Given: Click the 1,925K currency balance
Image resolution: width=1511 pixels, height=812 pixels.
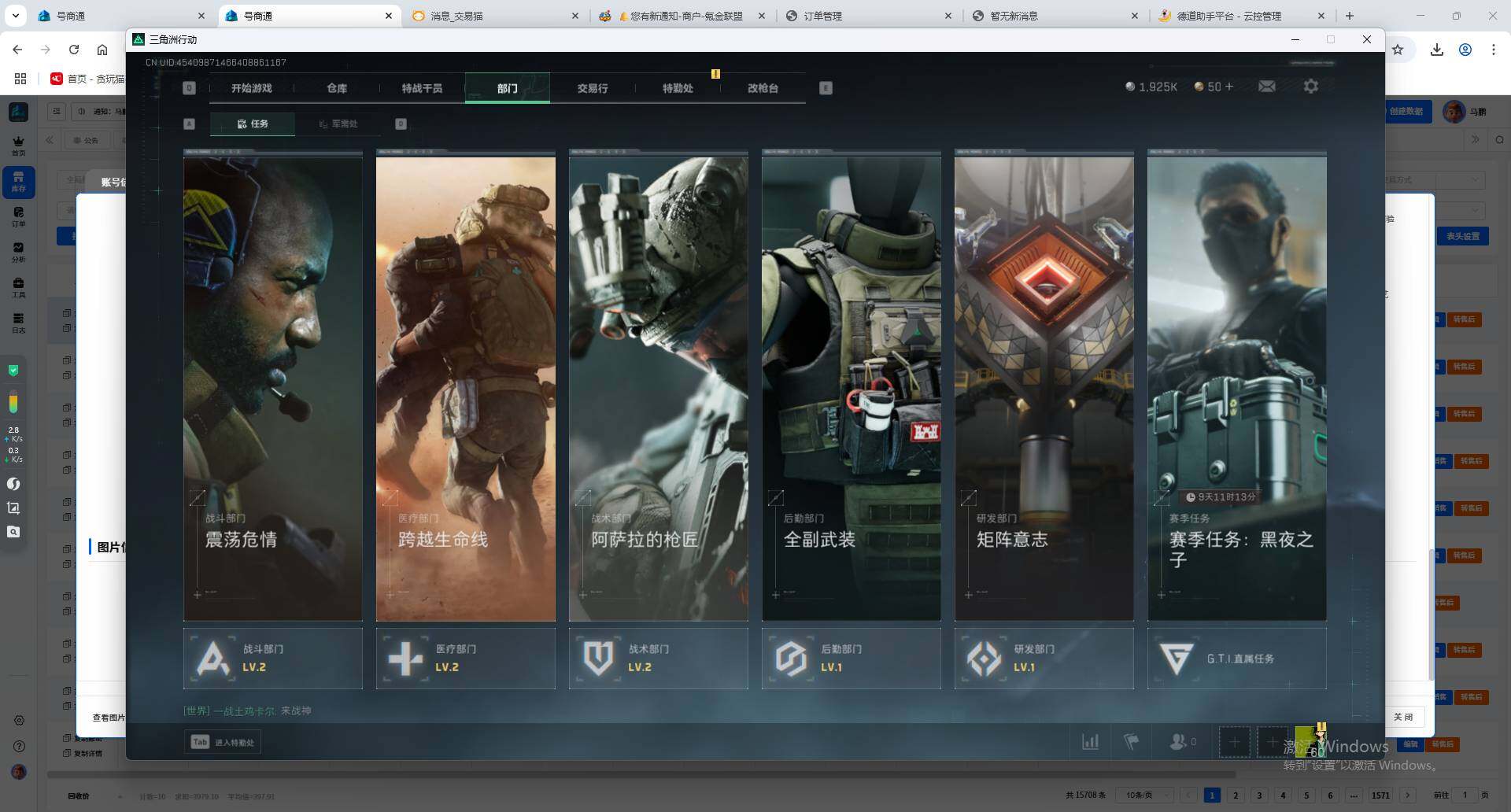Looking at the screenshot, I should coord(1151,87).
